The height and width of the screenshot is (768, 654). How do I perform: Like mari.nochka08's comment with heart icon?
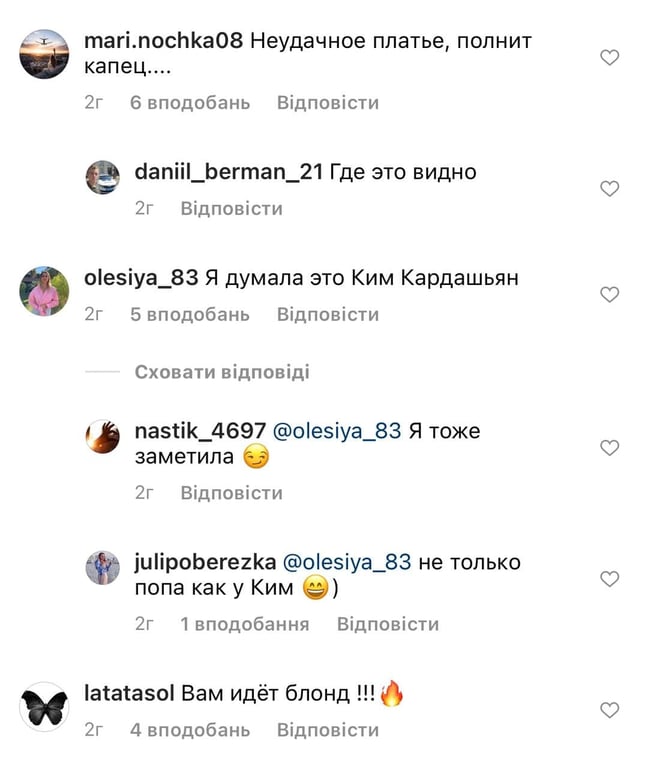609,58
